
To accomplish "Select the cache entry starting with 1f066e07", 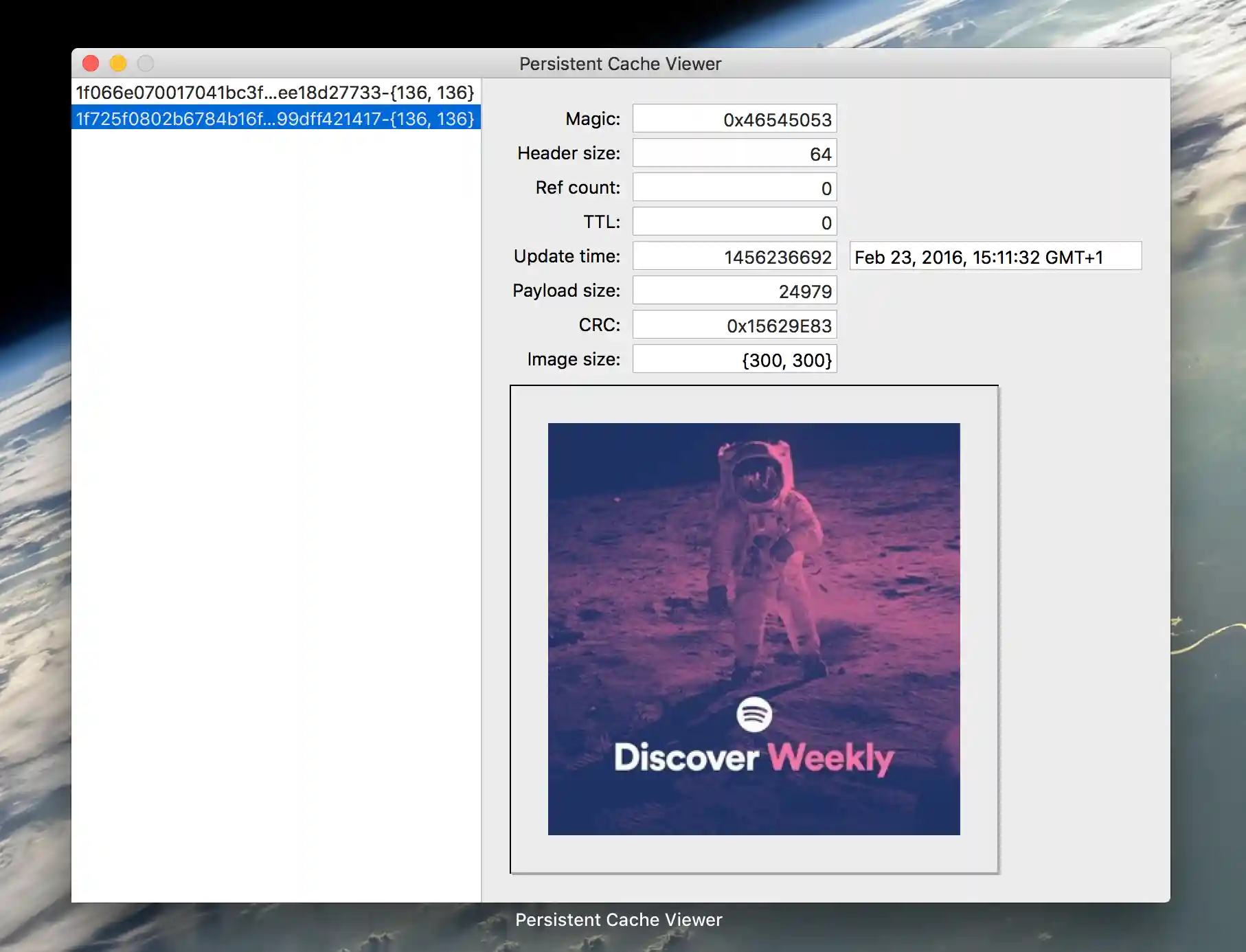I will tap(275, 93).
